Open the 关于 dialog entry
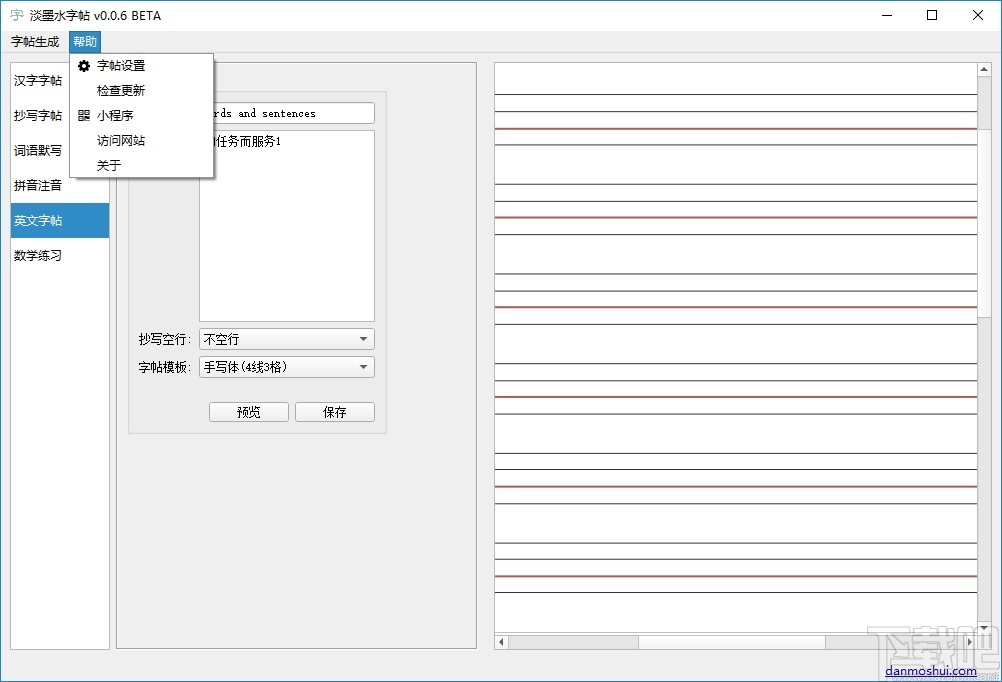Viewport: 1002px width, 682px height. tap(141, 166)
